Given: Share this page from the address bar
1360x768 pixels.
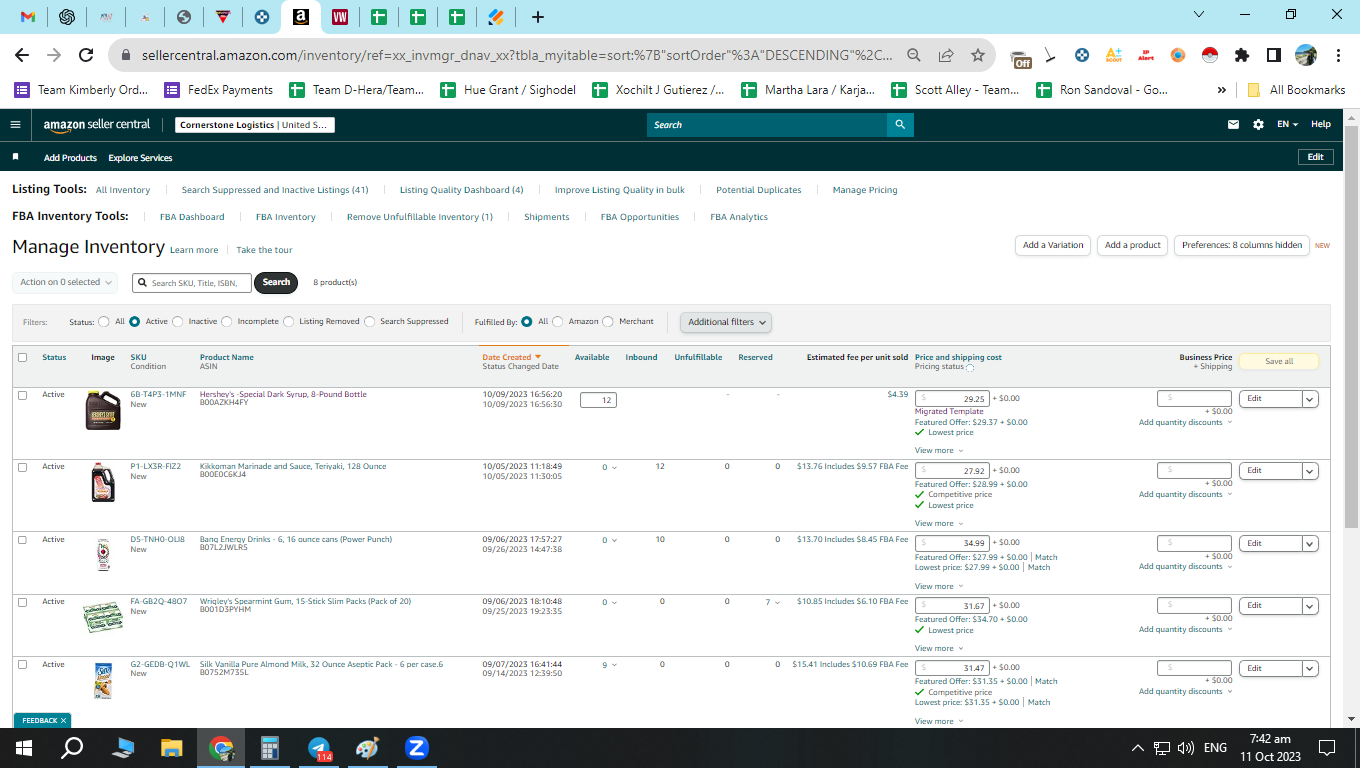Looking at the screenshot, I should point(946,55).
